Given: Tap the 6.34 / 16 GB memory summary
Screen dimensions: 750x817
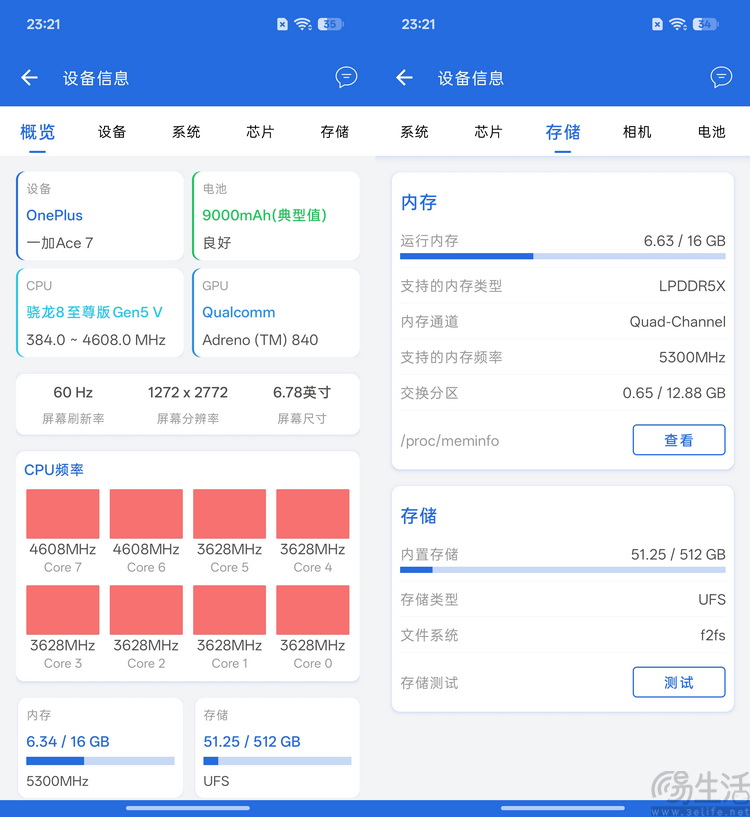Looking at the screenshot, I should pyautogui.click(x=68, y=741).
